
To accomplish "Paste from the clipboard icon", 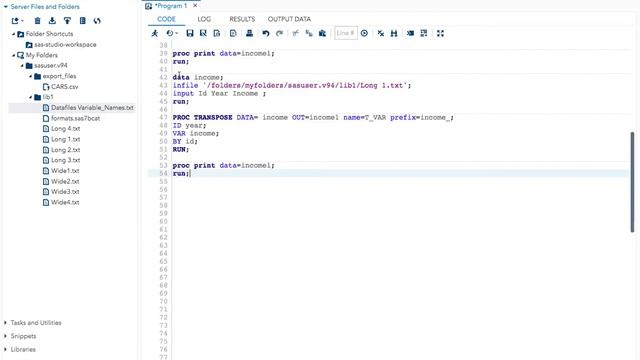I will click(x=322, y=33).
